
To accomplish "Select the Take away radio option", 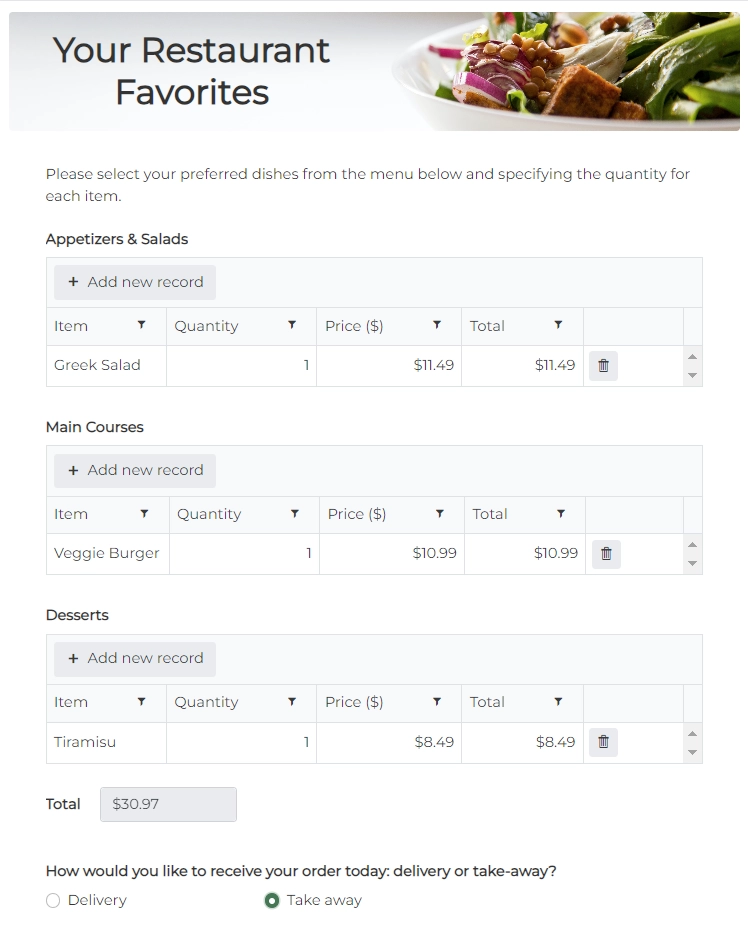I will [x=272, y=901].
